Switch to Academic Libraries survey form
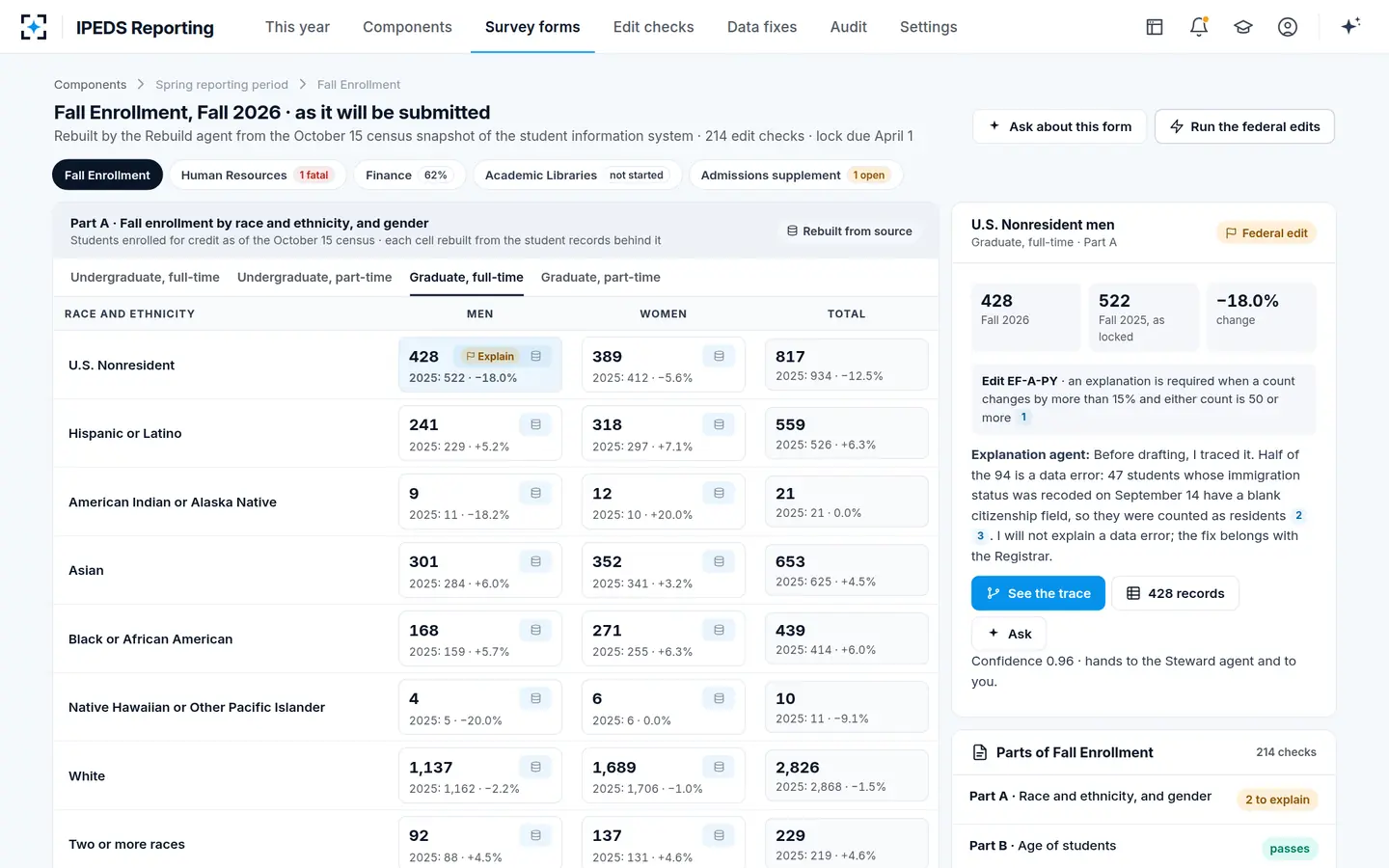 pyautogui.click(x=577, y=175)
